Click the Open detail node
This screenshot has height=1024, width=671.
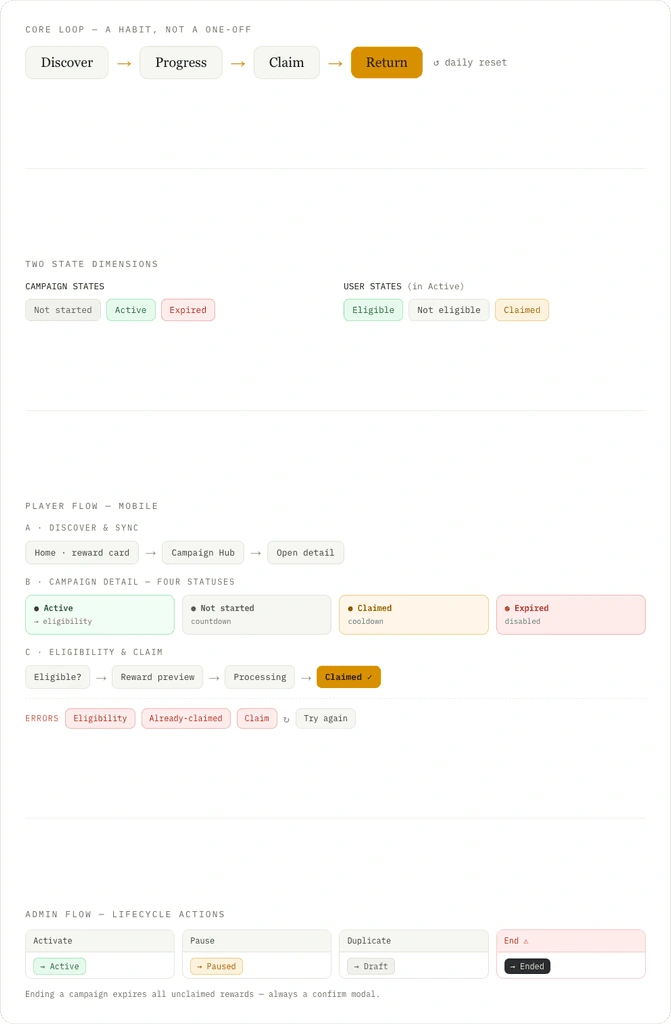pyautogui.click(x=305, y=552)
